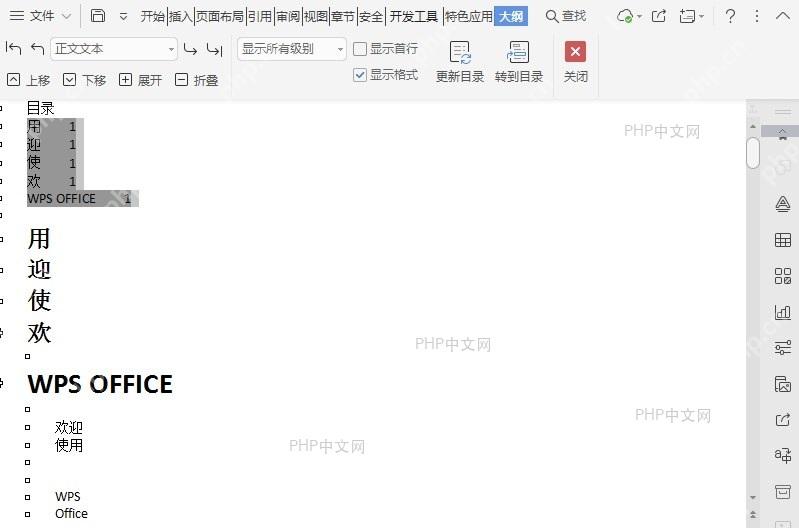This screenshot has width=799, height=528.
Task: Open the 正文文本 outline level dropdown
Action: point(114,49)
